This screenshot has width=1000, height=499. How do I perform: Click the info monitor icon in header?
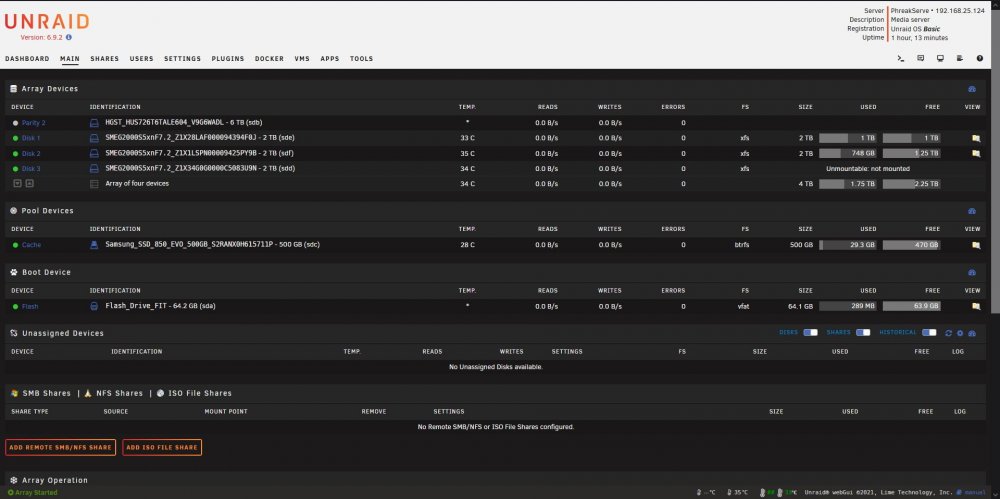point(940,58)
